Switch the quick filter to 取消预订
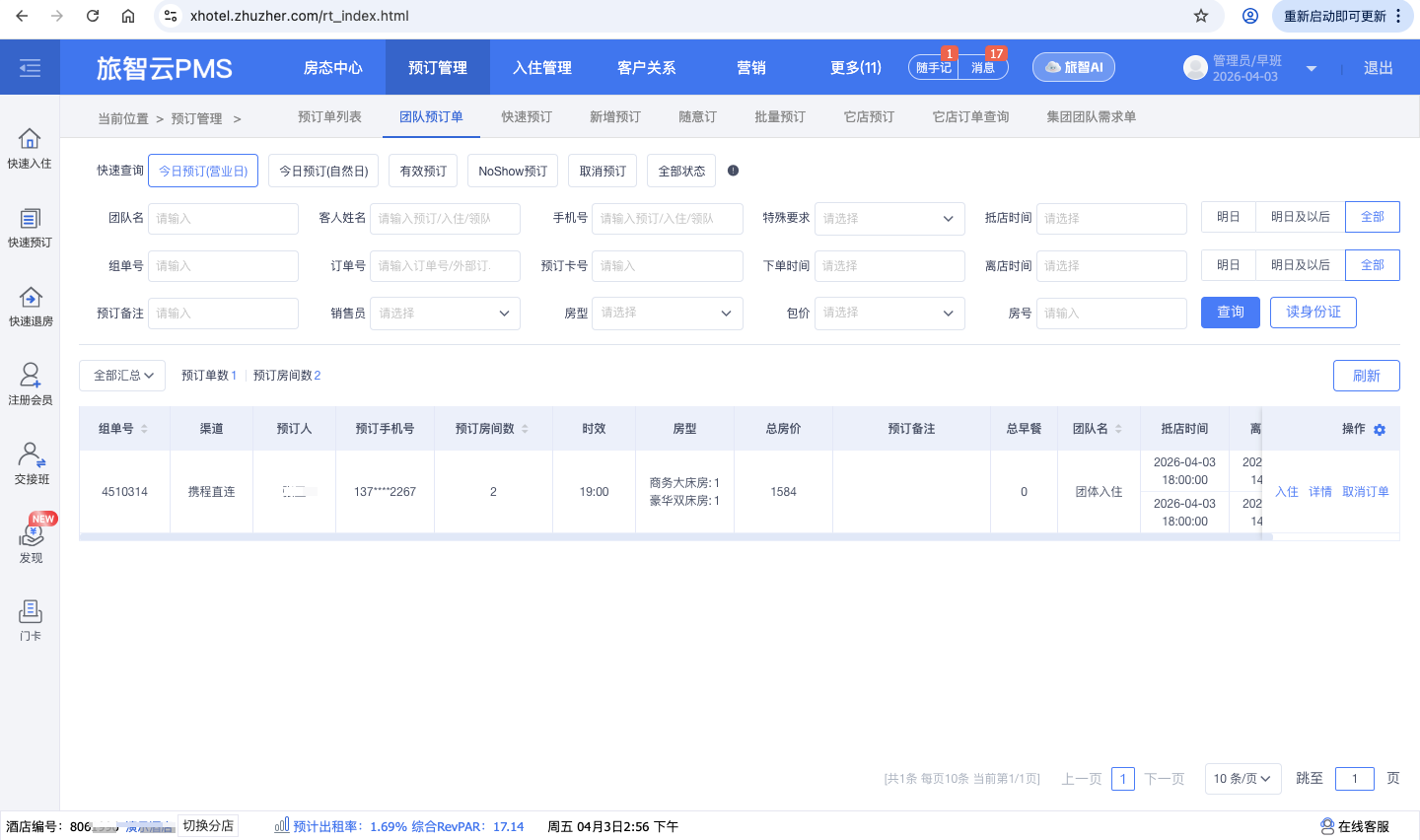1420x840 pixels. pyautogui.click(x=603, y=171)
